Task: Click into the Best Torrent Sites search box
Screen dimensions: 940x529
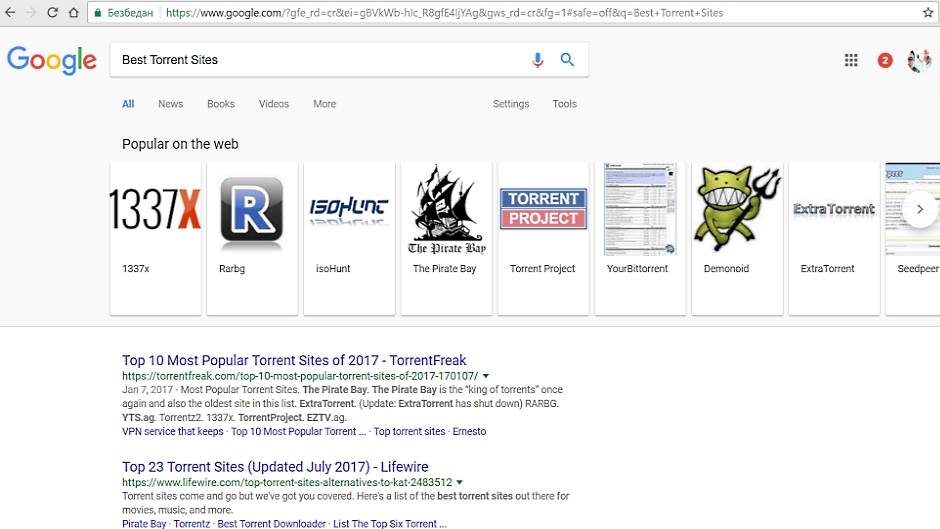Action: pyautogui.click(x=320, y=60)
